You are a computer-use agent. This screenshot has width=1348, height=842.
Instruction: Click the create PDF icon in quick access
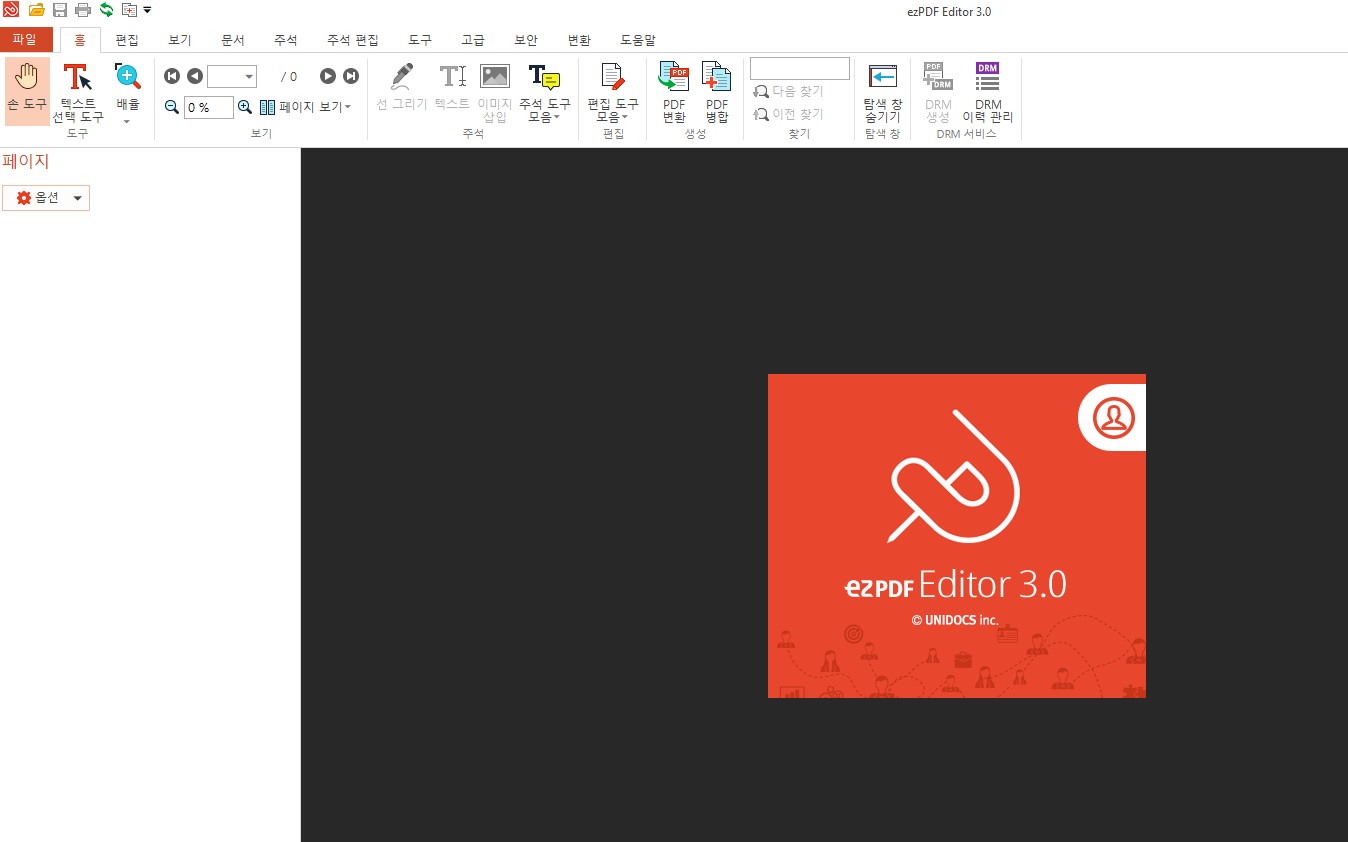(129, 10)
